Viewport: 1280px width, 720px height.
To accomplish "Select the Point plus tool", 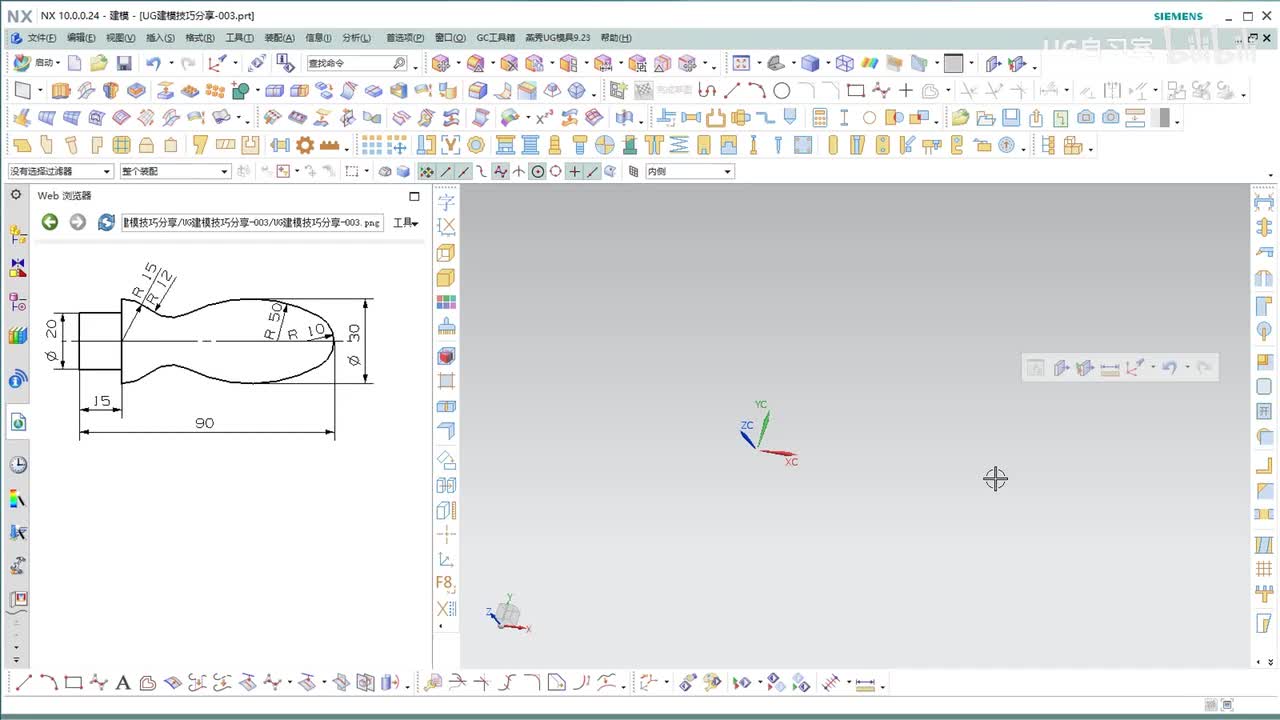I will pyautogui.click(x=906, y=90).
